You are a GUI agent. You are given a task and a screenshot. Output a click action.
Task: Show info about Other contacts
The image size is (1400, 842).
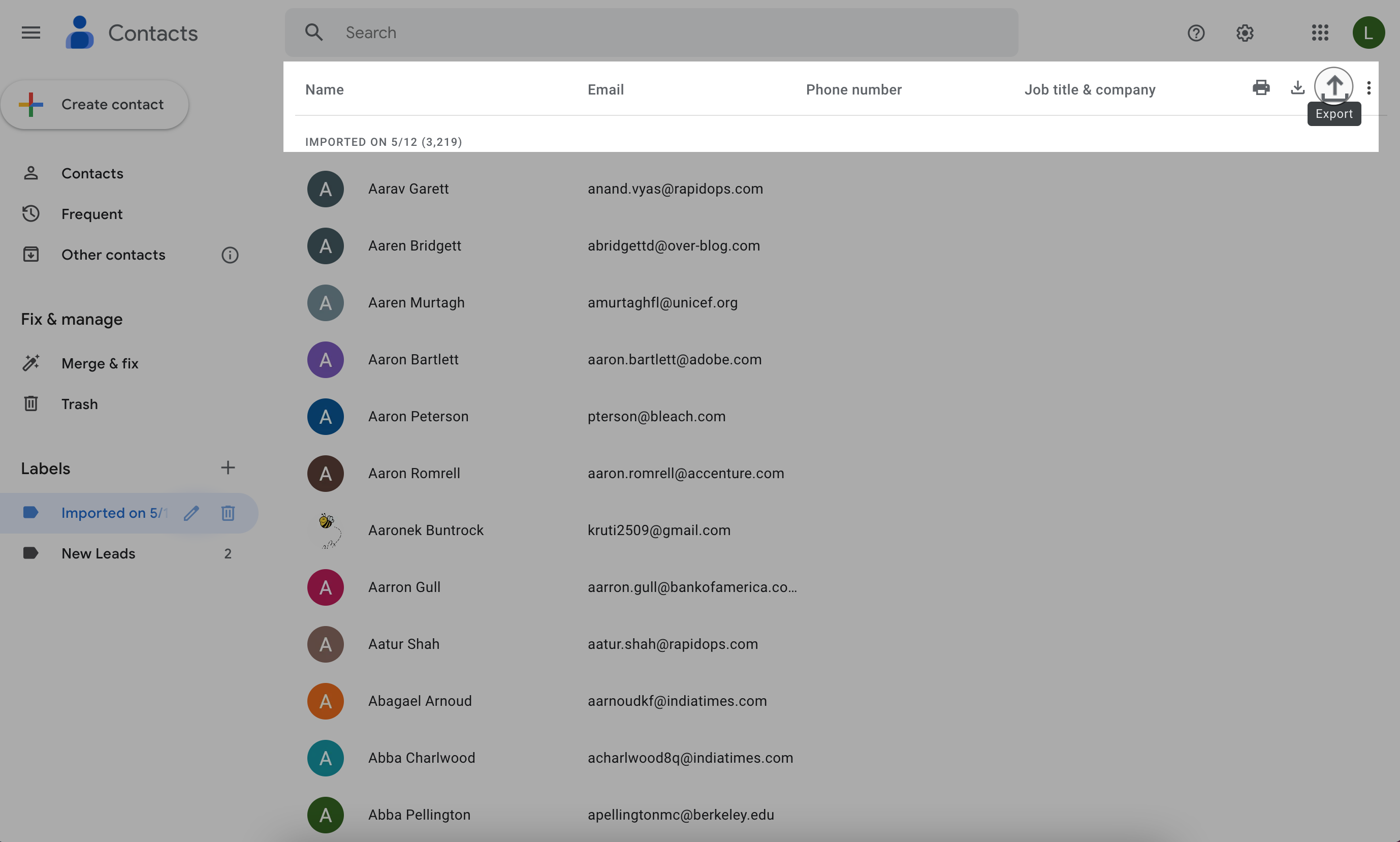(230, 255)
